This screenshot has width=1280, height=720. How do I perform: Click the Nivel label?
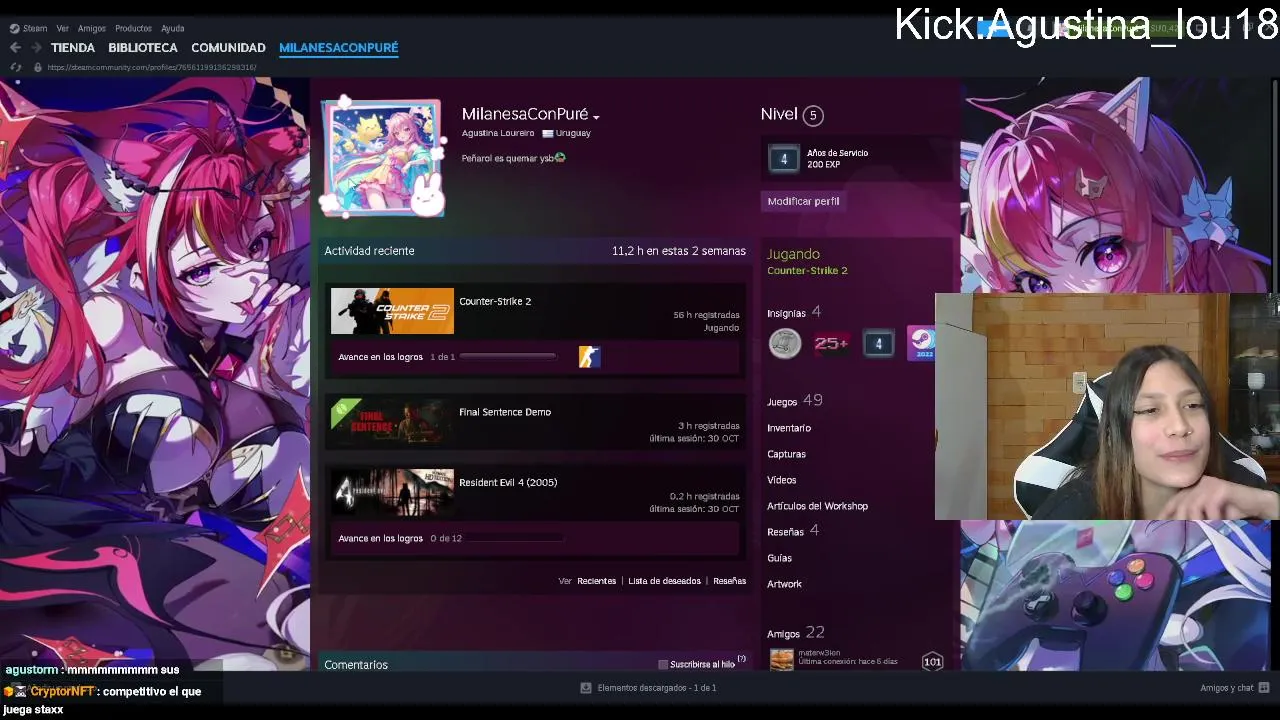(x=779, y=114)
